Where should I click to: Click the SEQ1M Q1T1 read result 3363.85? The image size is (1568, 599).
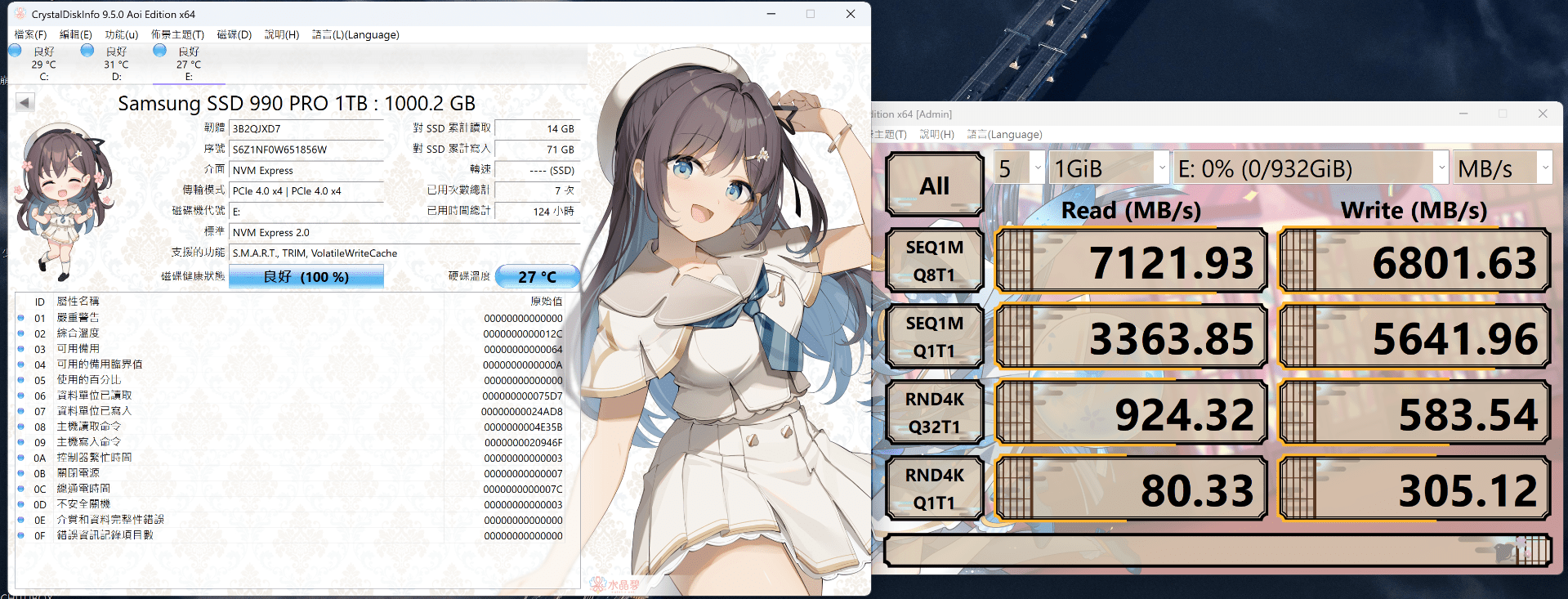click(1131, 337)
